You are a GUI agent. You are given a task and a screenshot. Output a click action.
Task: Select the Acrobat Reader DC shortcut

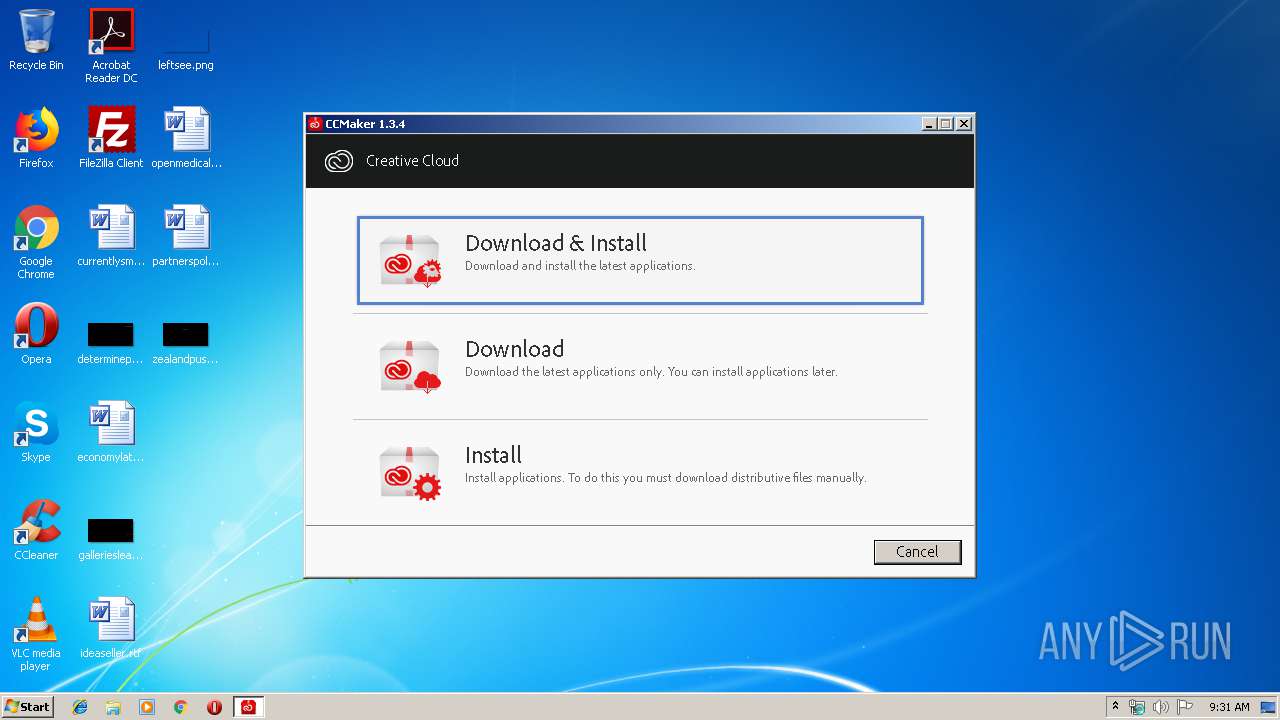coord(111,46)
